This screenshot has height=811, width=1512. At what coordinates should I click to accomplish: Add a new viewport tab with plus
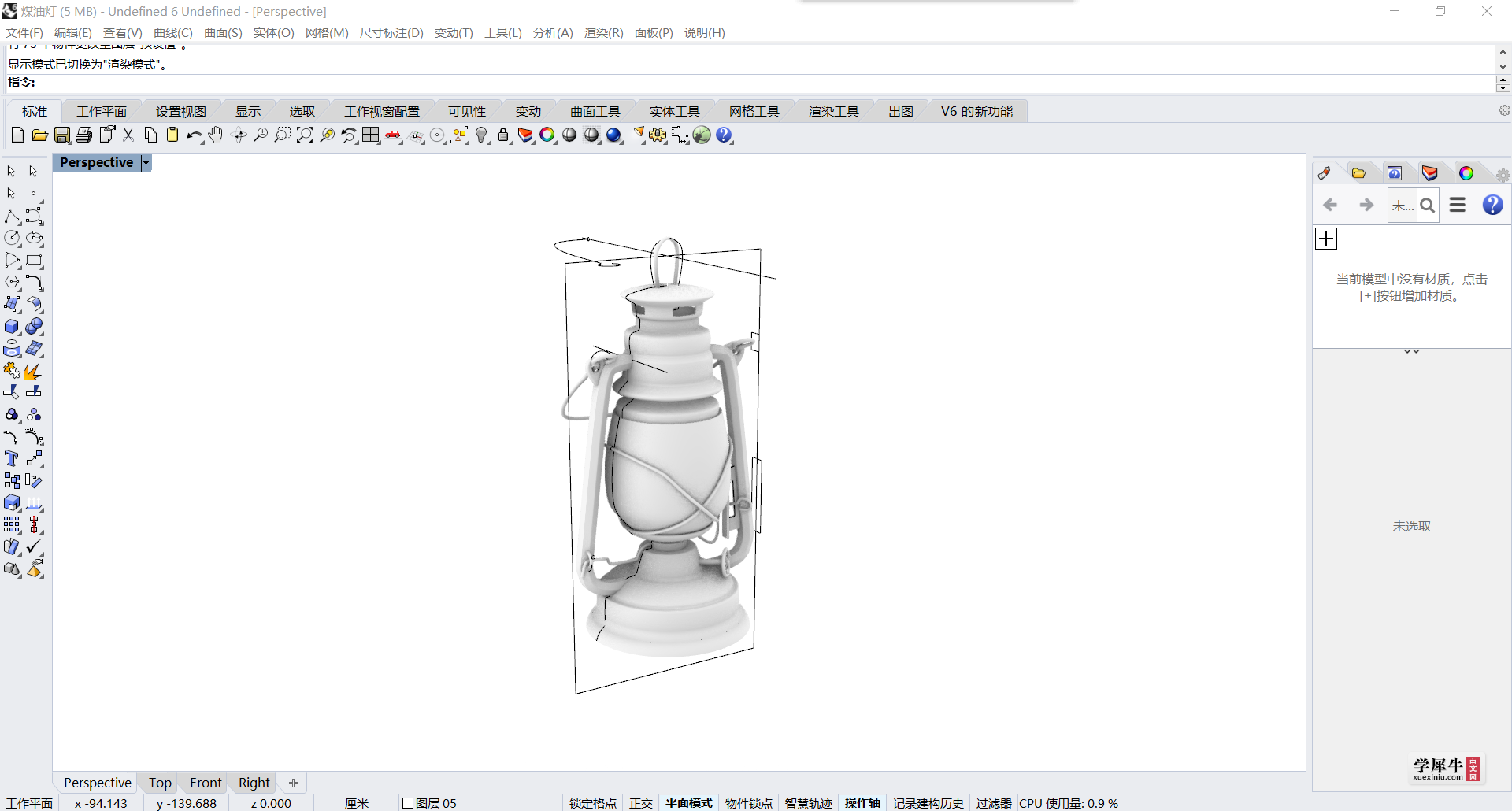[x=294, y=783]
